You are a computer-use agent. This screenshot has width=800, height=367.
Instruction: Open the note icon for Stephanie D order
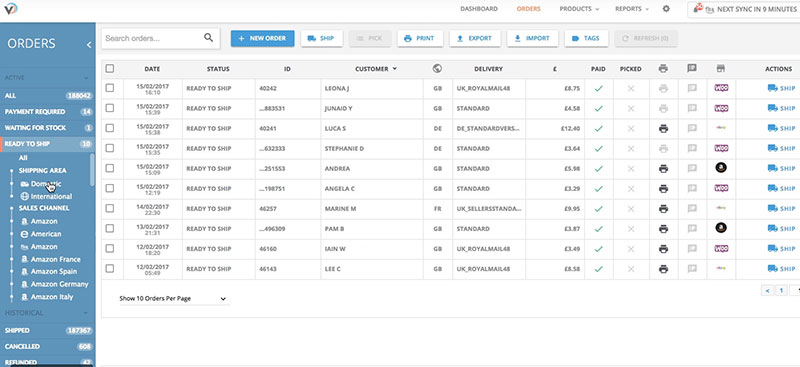click(692, 149)
